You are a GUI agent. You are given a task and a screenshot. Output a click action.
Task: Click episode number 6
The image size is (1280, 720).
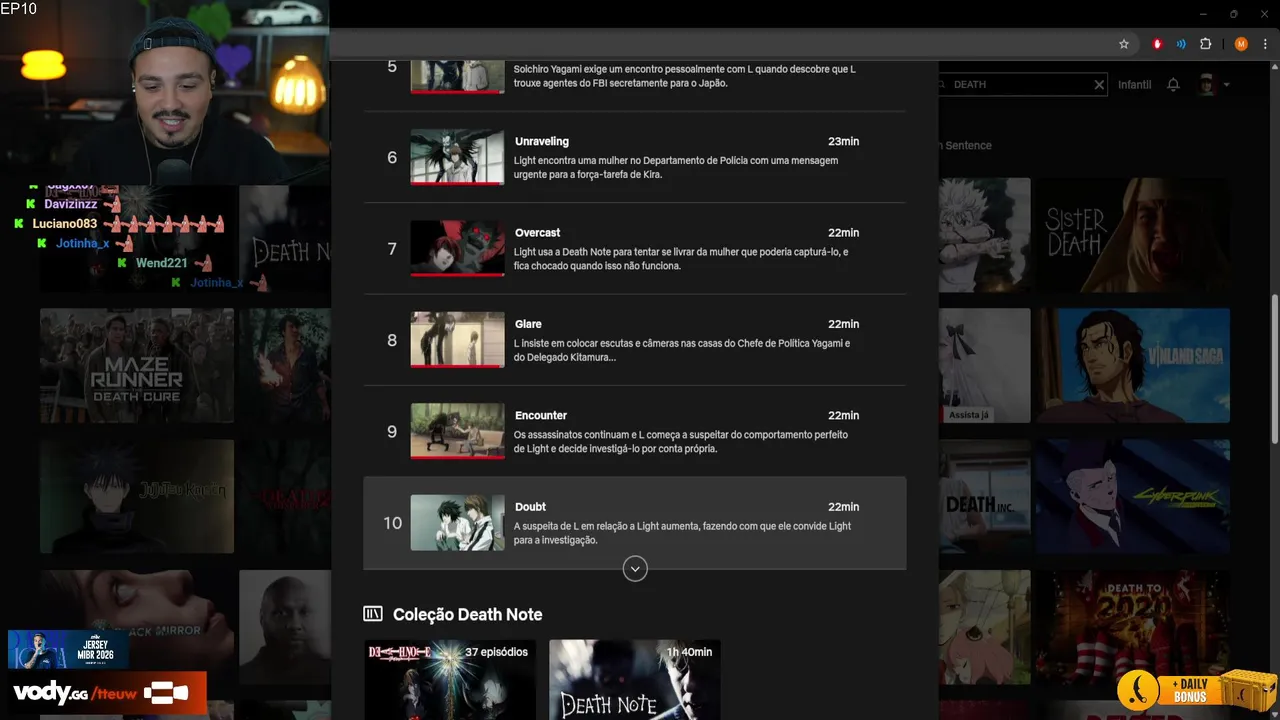coord(392,158)
